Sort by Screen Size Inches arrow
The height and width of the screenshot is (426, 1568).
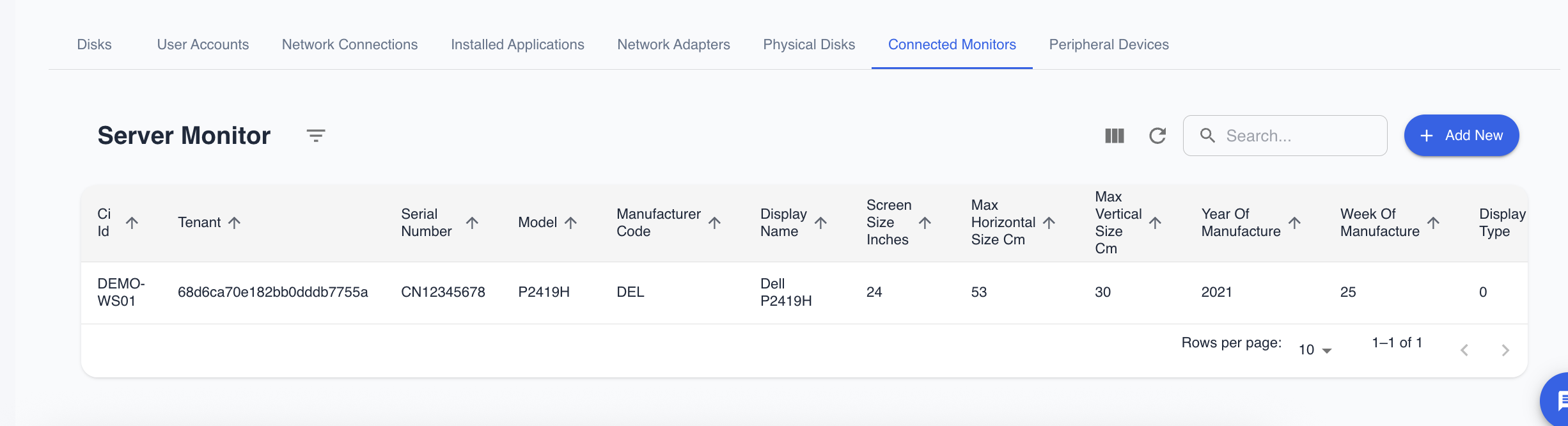click(925, 223)
